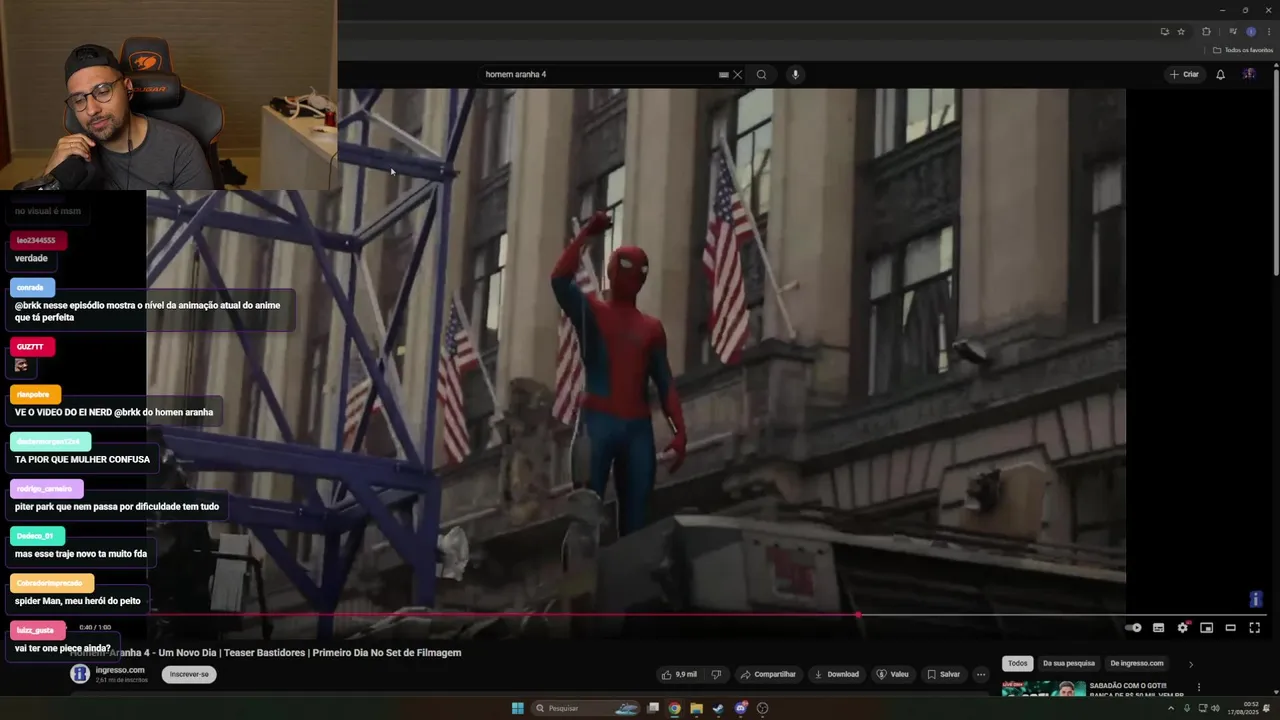Viewport: 1280px width, 720px height.
Task: Open the Chrome media controls icon
Action: (x=1232, y=31)
